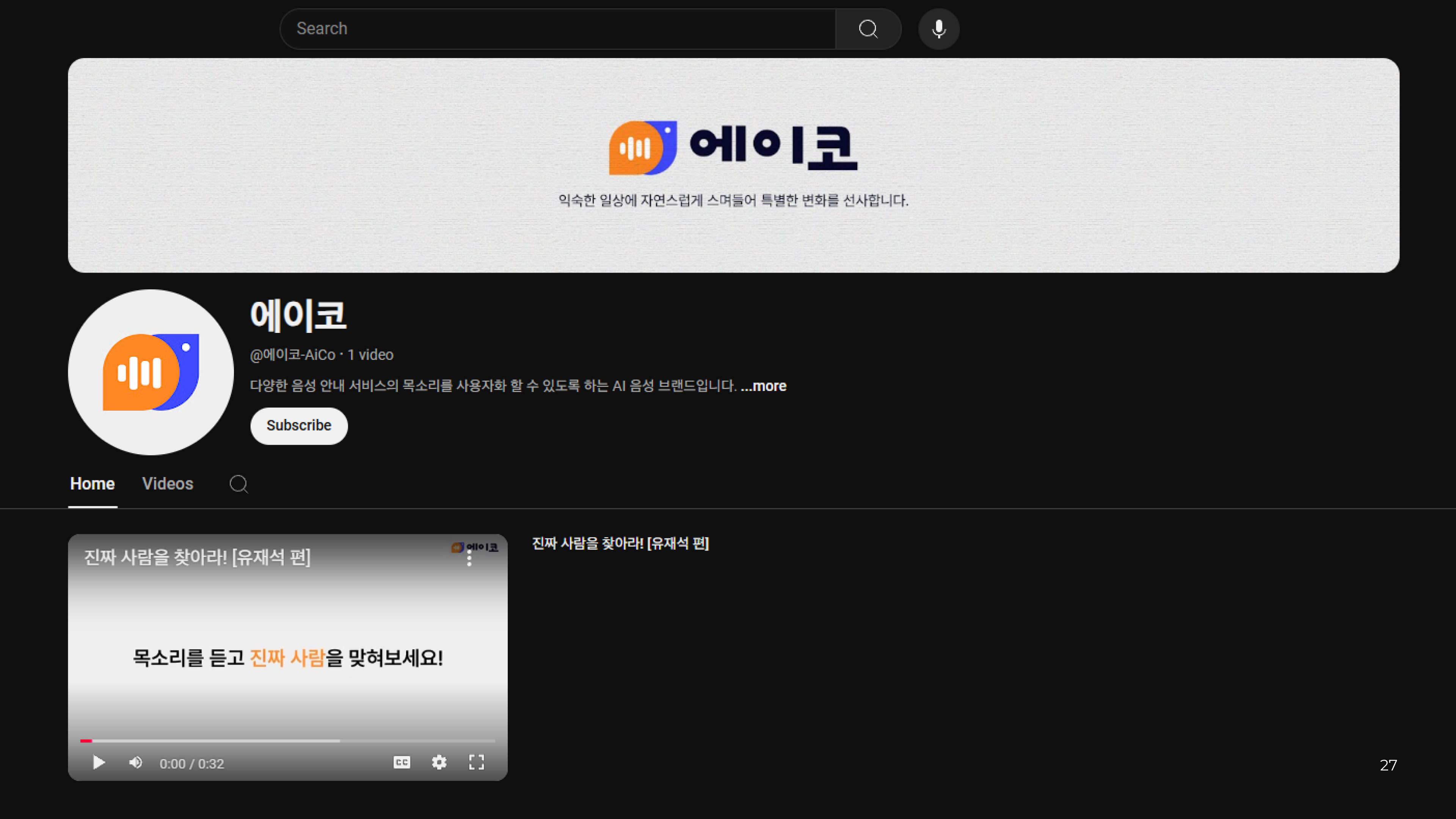Click the 에이코 channel avatar

click(150, 372)
